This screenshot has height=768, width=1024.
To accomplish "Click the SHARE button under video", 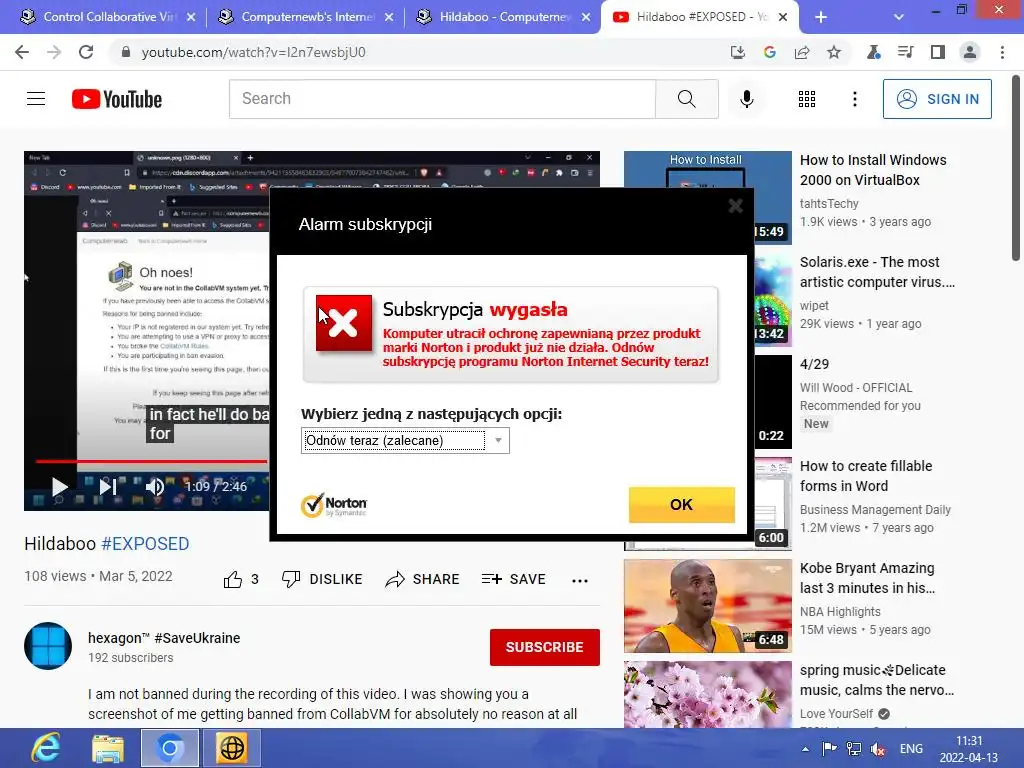I will click(x=423, y=579).
